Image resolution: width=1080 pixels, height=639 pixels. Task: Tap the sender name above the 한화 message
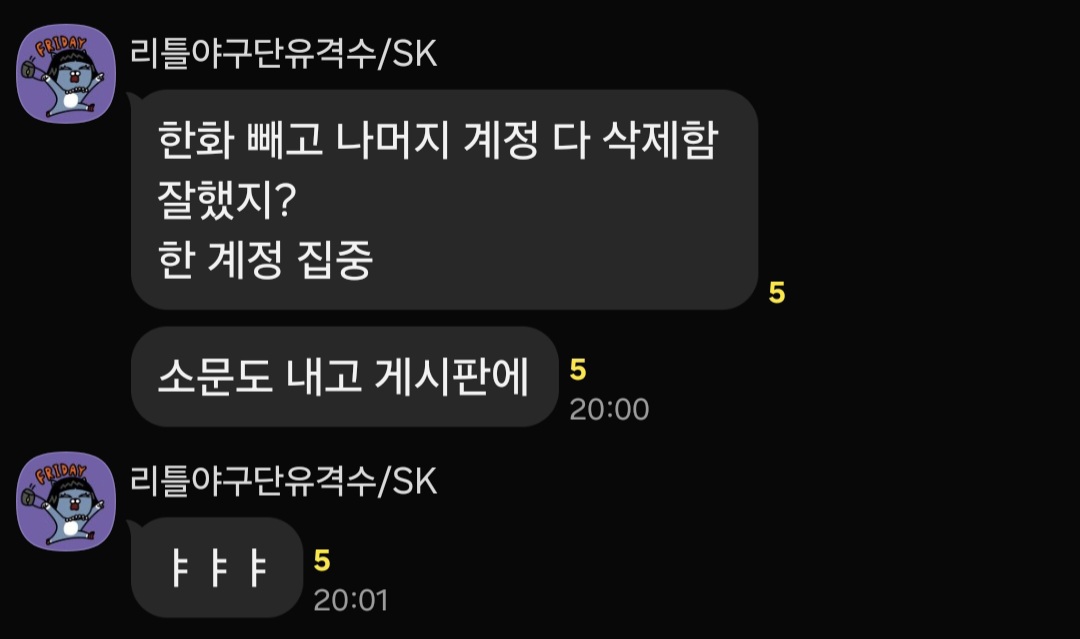coord(283,53)
